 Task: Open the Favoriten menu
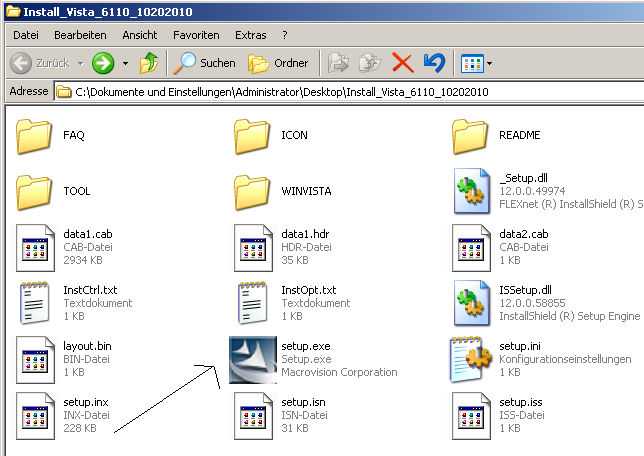[x=196, y=35]
